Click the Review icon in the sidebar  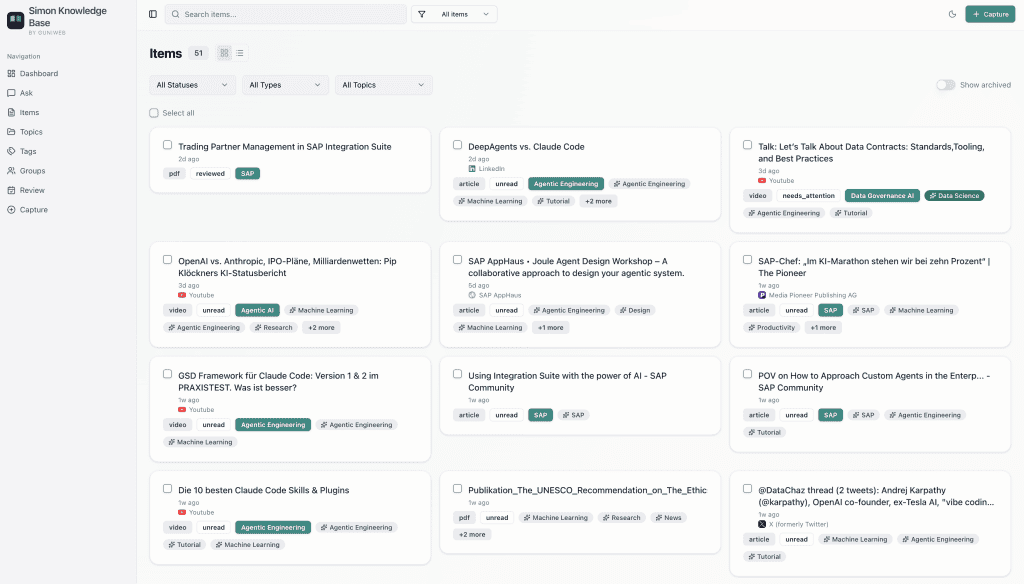click(x=11, y=190)
